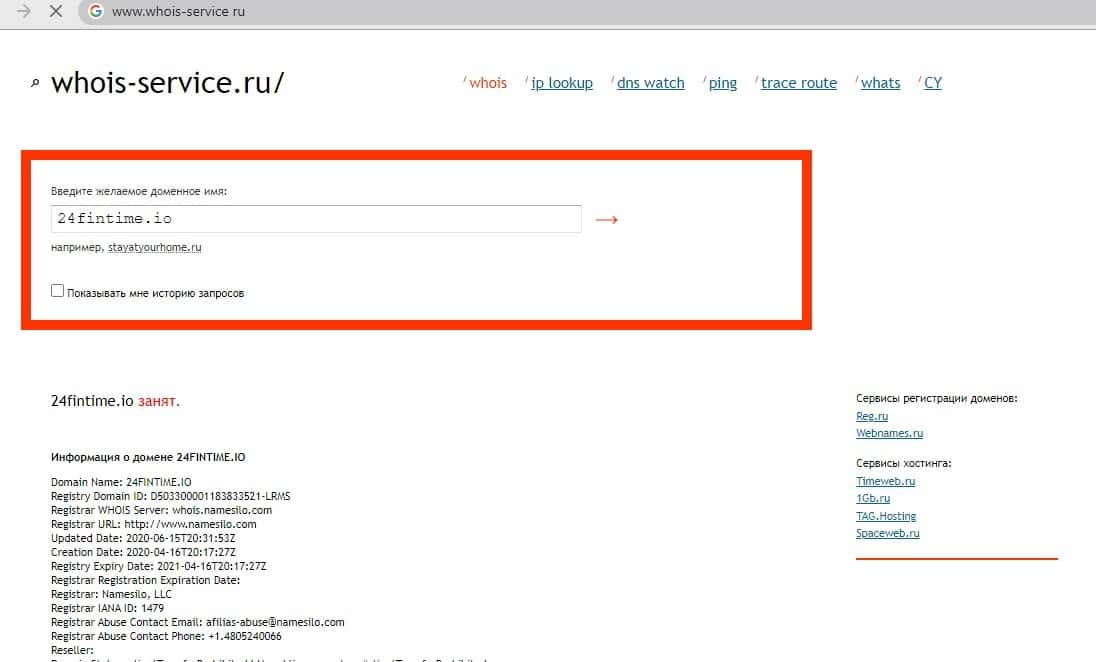Click the Registrar IANA ID 1479 line
This screenshot has height=662, width=1096.
coord(108,608)
